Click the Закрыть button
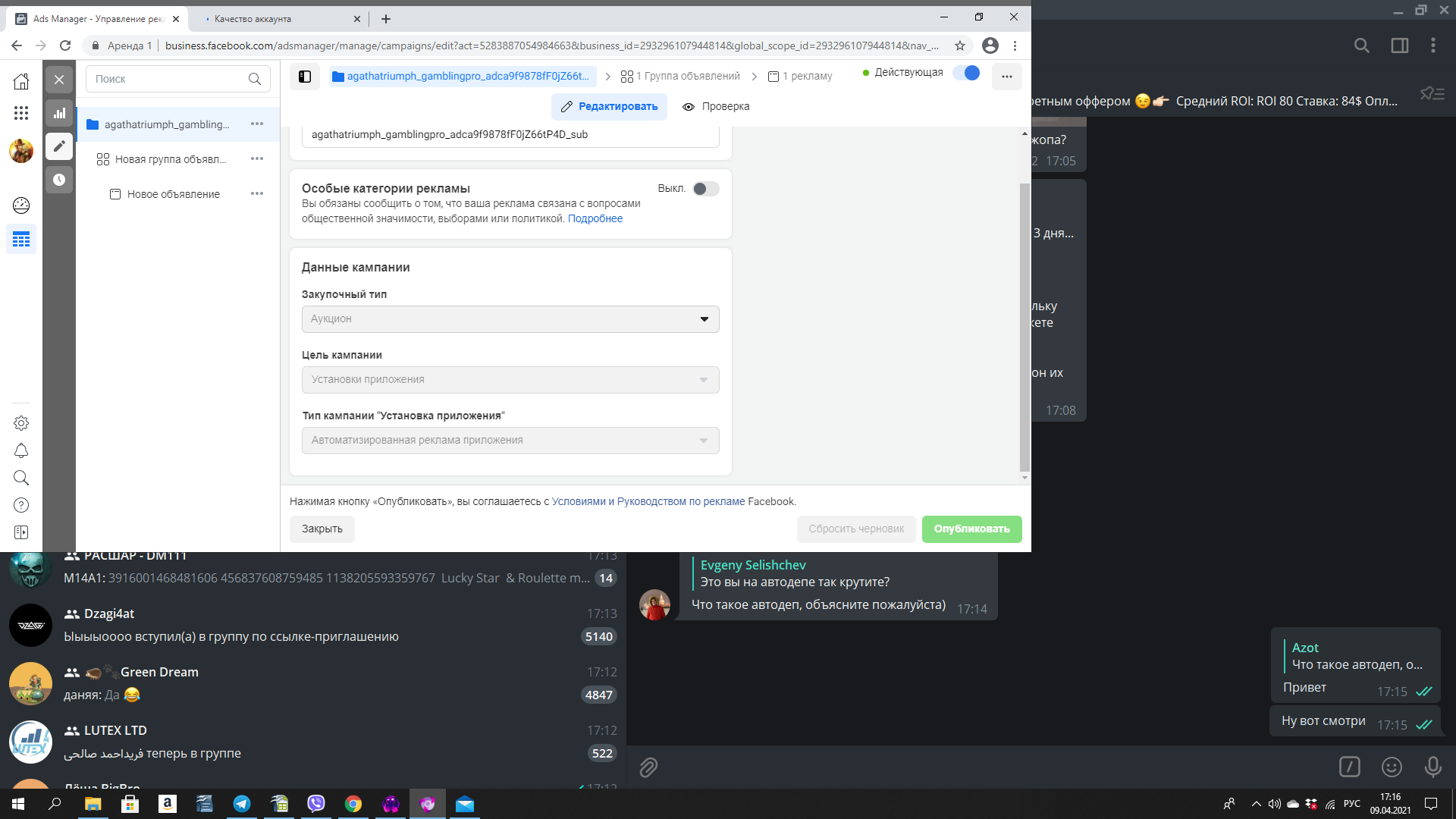The width and height of the screenshot is (1456, 819). (322, 529)
